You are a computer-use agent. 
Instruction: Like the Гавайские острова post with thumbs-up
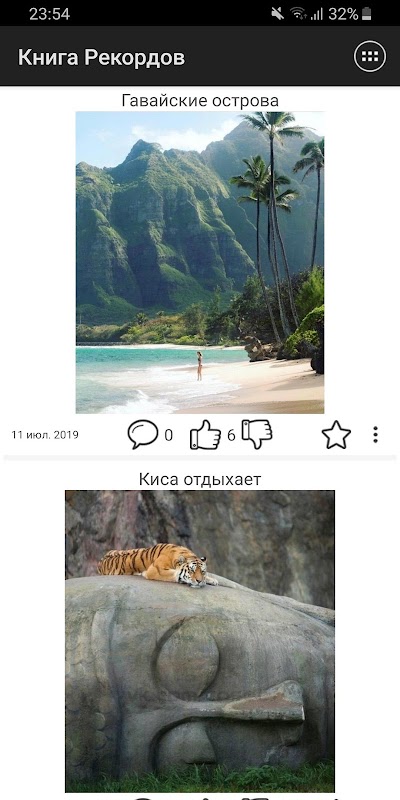click(205, 435)
